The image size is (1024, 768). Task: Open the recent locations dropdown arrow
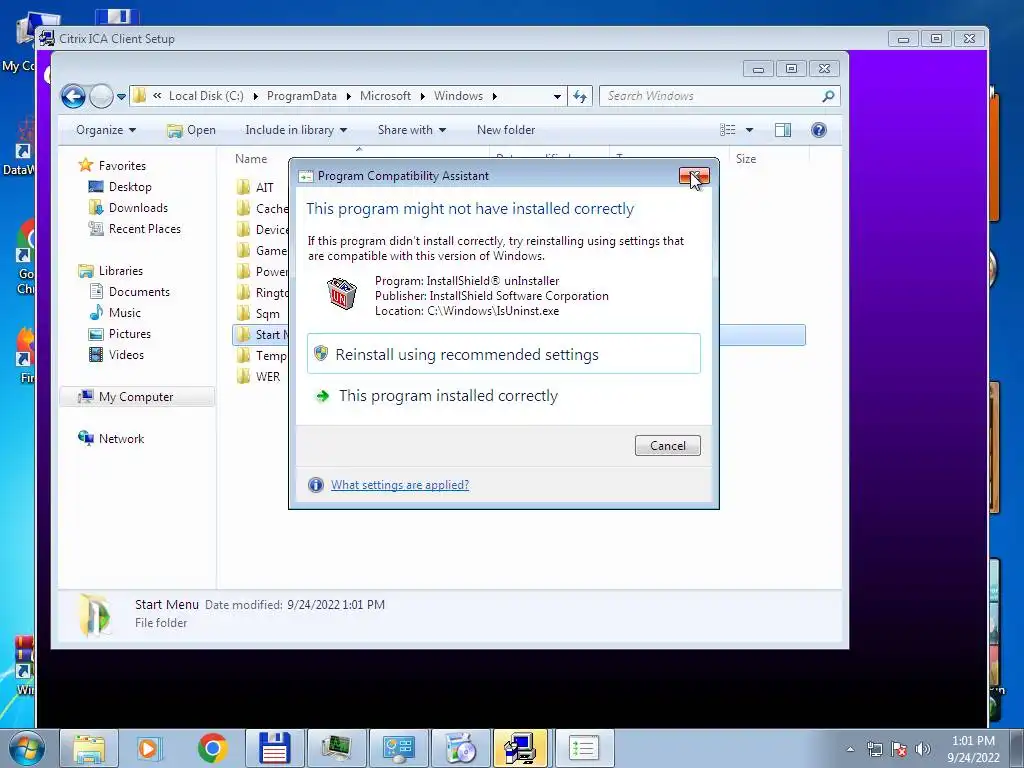(121, 97)
